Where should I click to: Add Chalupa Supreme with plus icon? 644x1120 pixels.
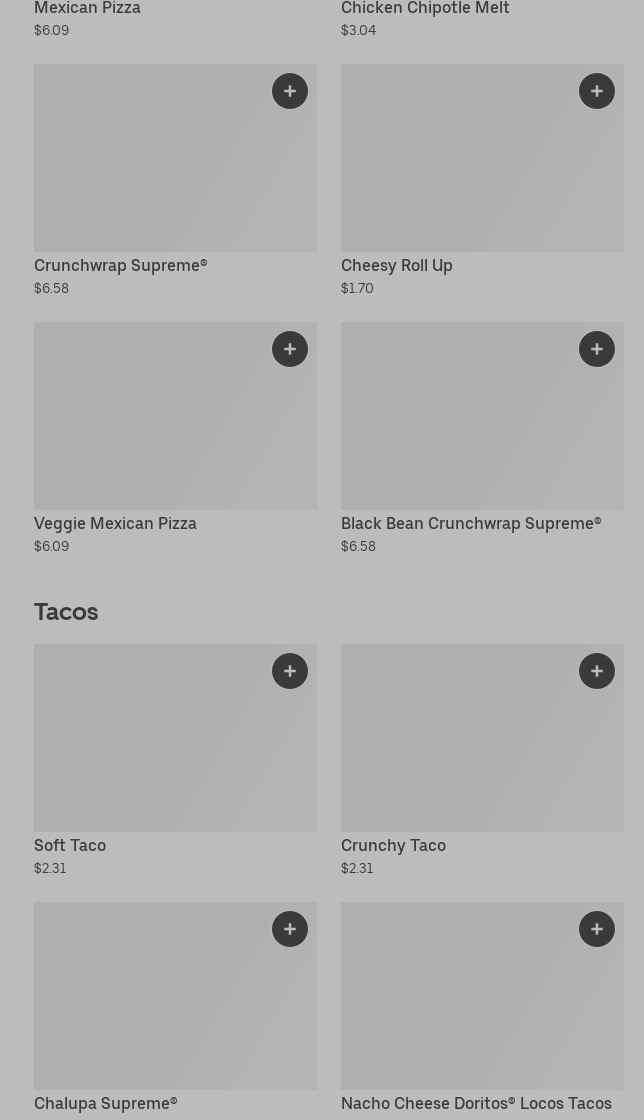tap(290, 929)
